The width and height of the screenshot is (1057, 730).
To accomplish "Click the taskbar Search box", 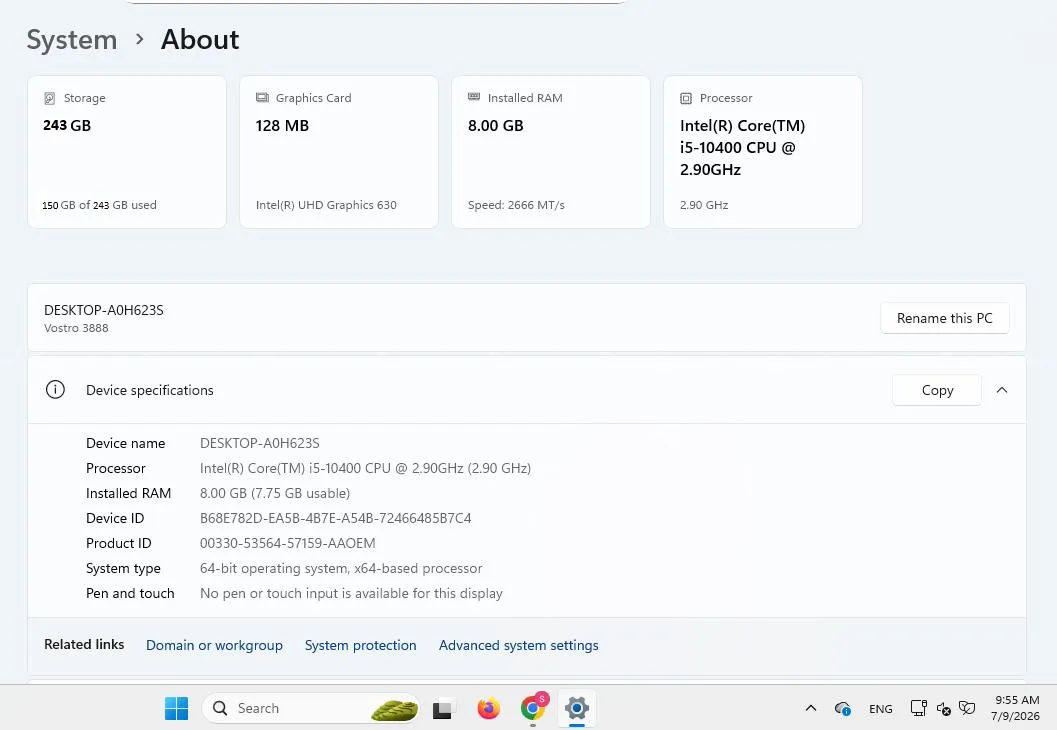I will tap(311, 708).
